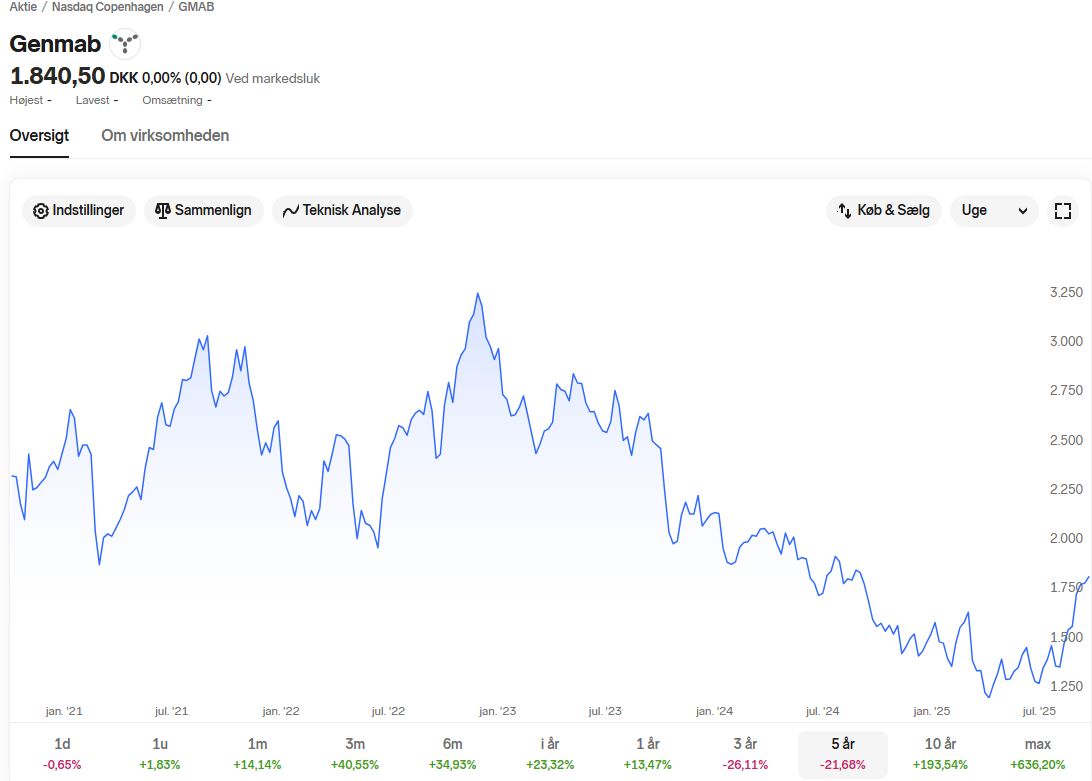The image size is (1092, 781).
Task: Click the Omsætning label
Action: pyautogui.click(x=173, y=100)
